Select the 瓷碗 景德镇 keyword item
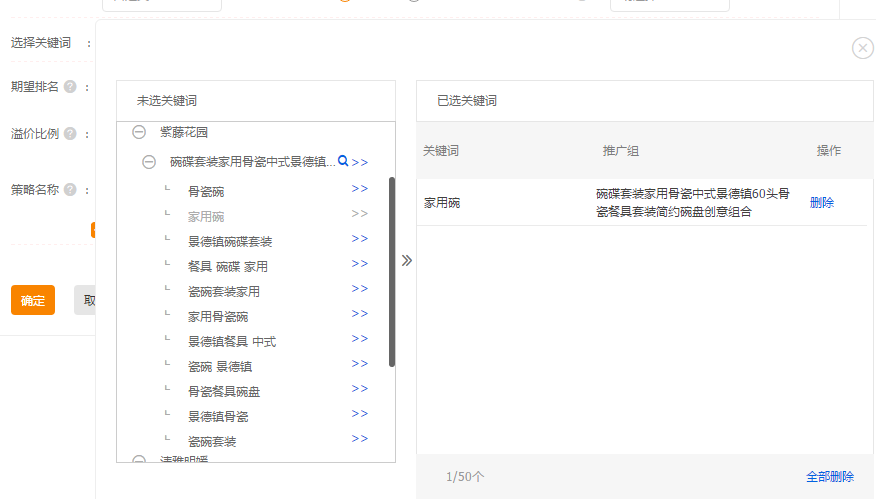 pyautogui.click(x=220, y=367)
